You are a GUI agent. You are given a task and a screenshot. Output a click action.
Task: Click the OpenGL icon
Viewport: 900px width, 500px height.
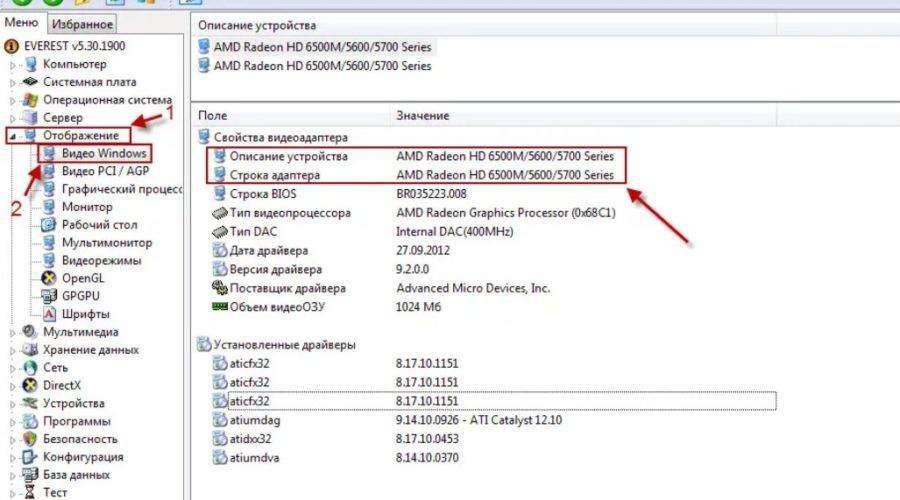(x=49, y=278)
